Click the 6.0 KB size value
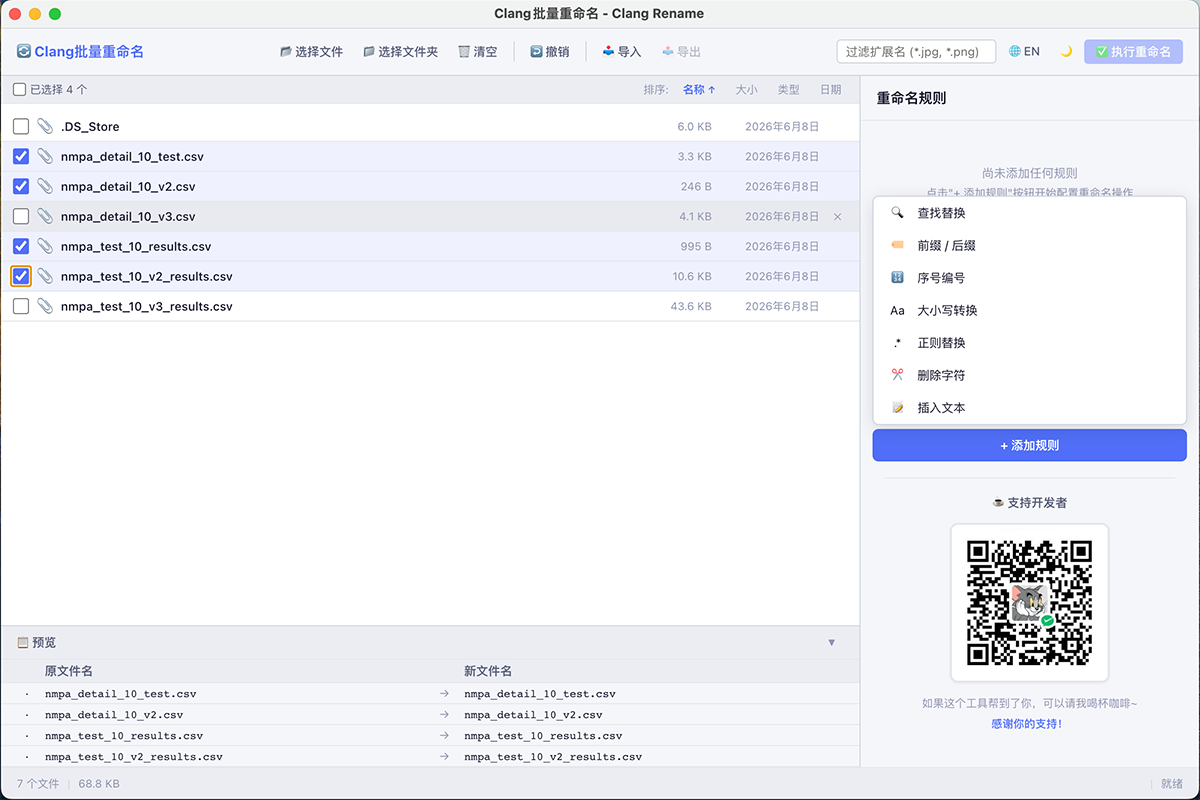 pyautogui.click(x=694, y=126)
